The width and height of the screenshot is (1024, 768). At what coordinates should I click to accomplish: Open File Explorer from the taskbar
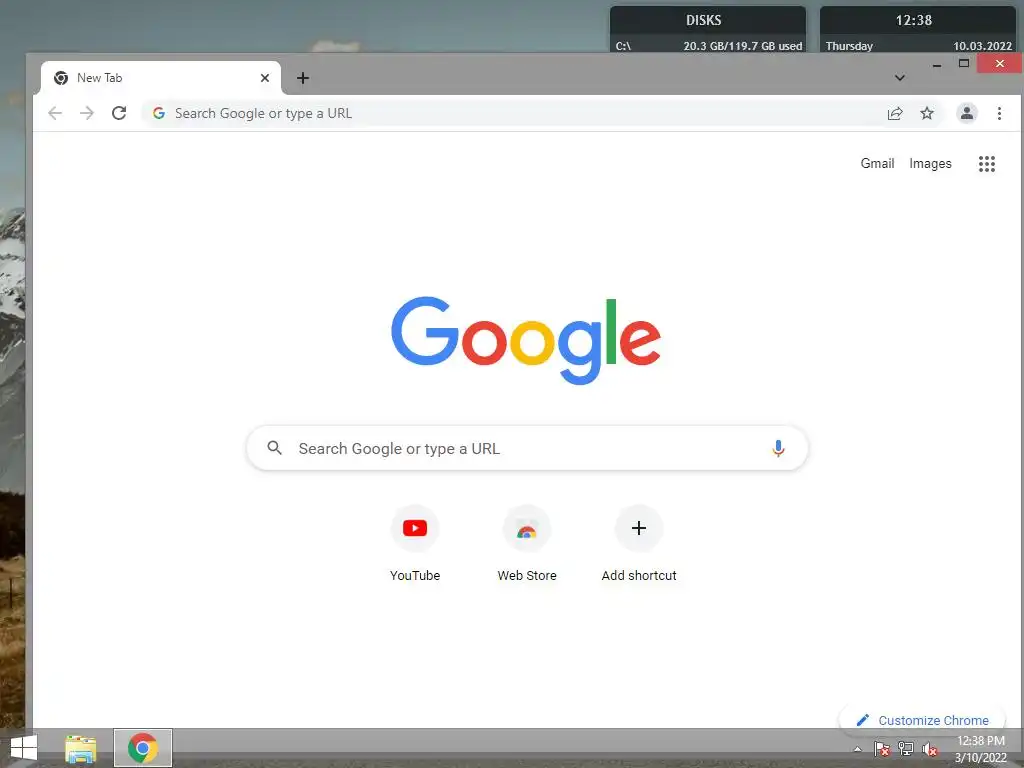[80, 748]
